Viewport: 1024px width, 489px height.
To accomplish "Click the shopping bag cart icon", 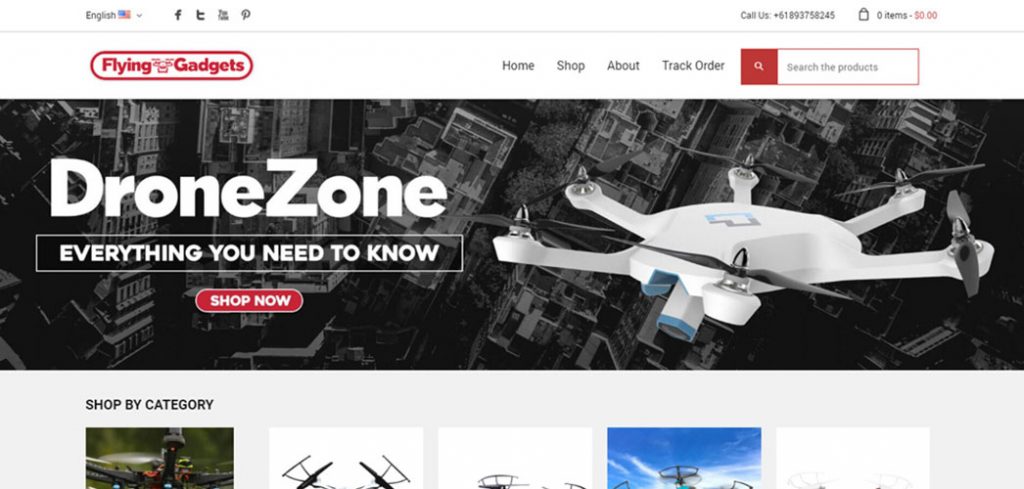I will pos(863,14).
